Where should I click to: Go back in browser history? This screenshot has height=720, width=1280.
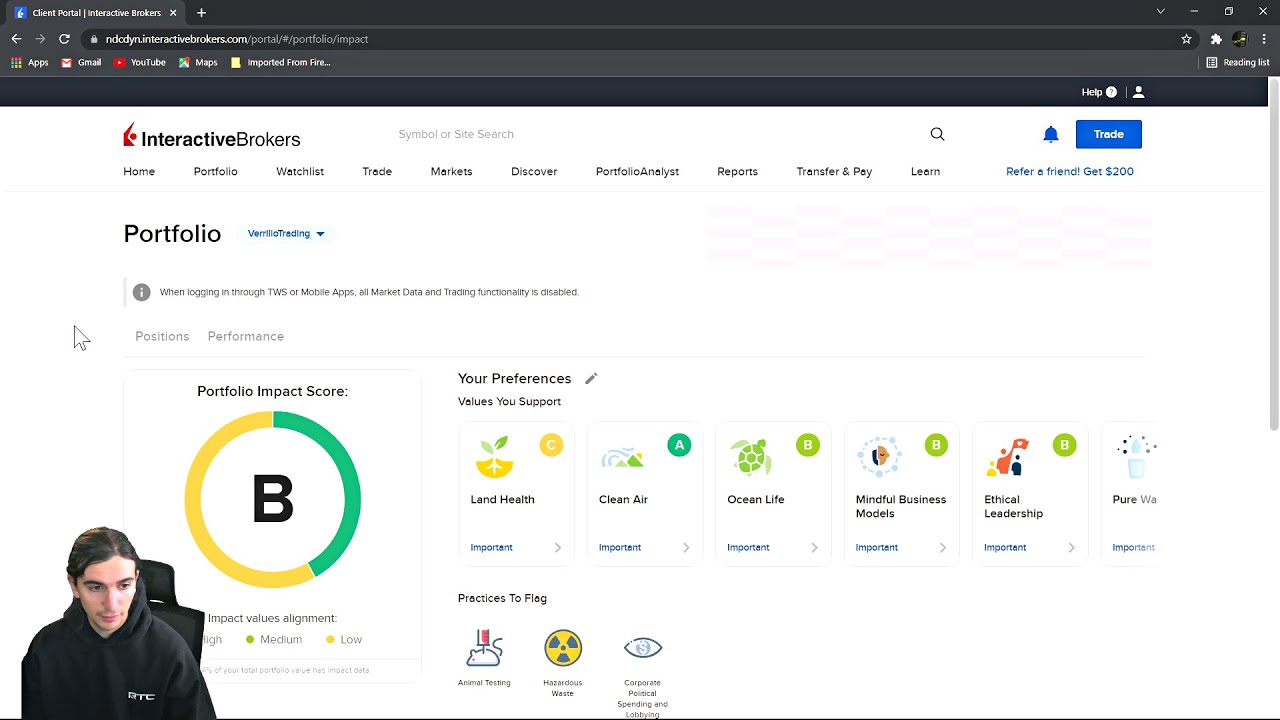[x=16, y=39]
